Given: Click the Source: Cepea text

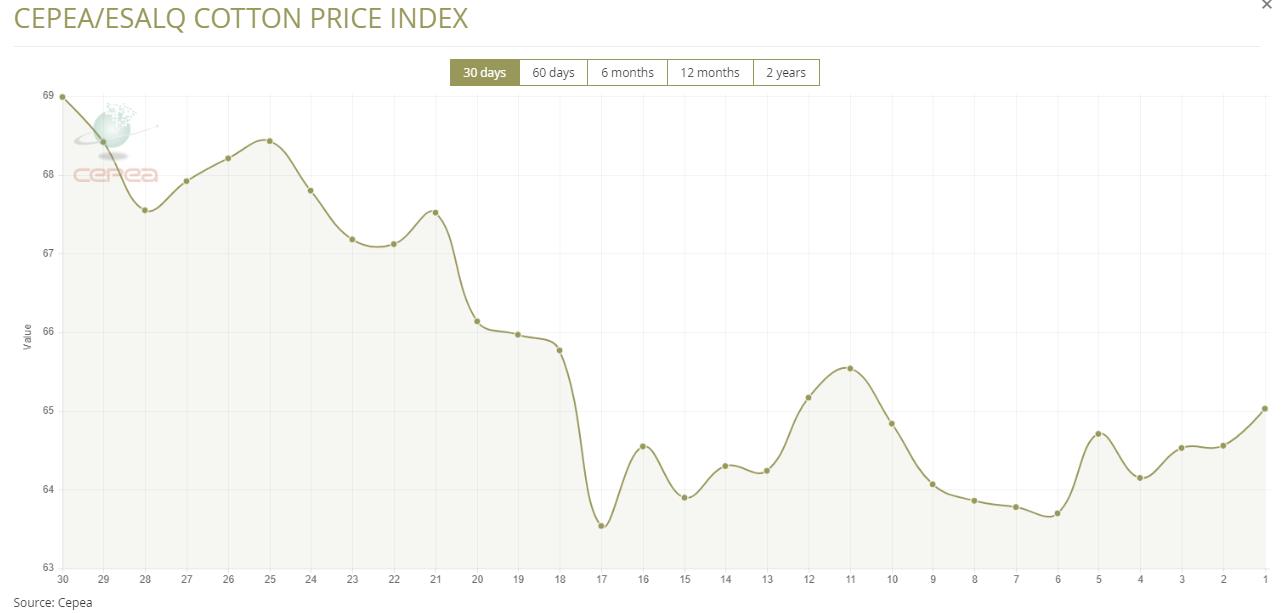Looking at the screenshot, I should pos(52,602).
